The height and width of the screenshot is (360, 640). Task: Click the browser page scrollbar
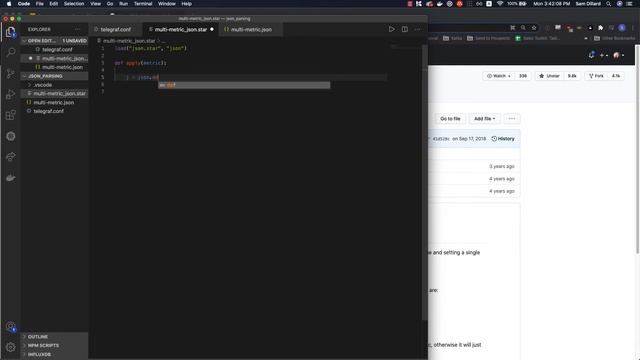tap(637, 149)
